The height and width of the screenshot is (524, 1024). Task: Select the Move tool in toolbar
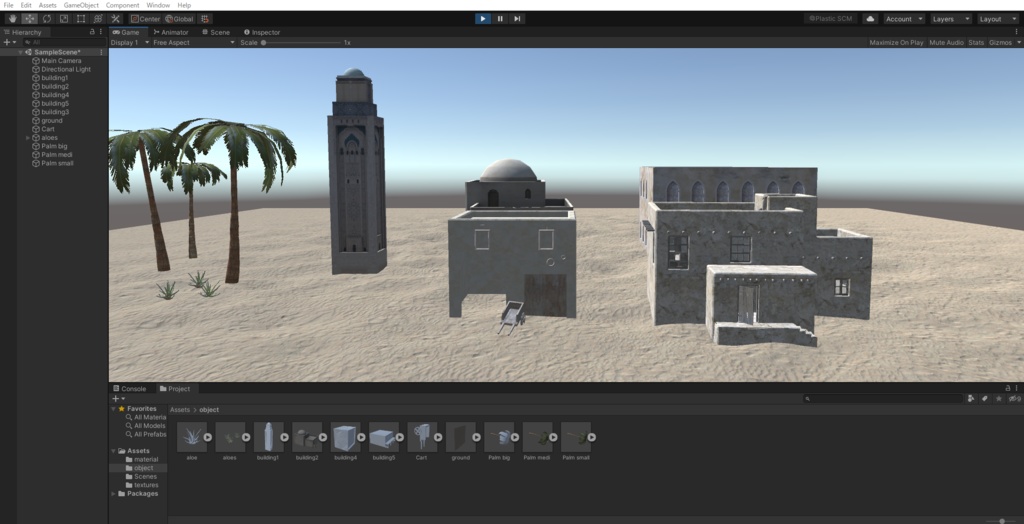coord(29,19)
